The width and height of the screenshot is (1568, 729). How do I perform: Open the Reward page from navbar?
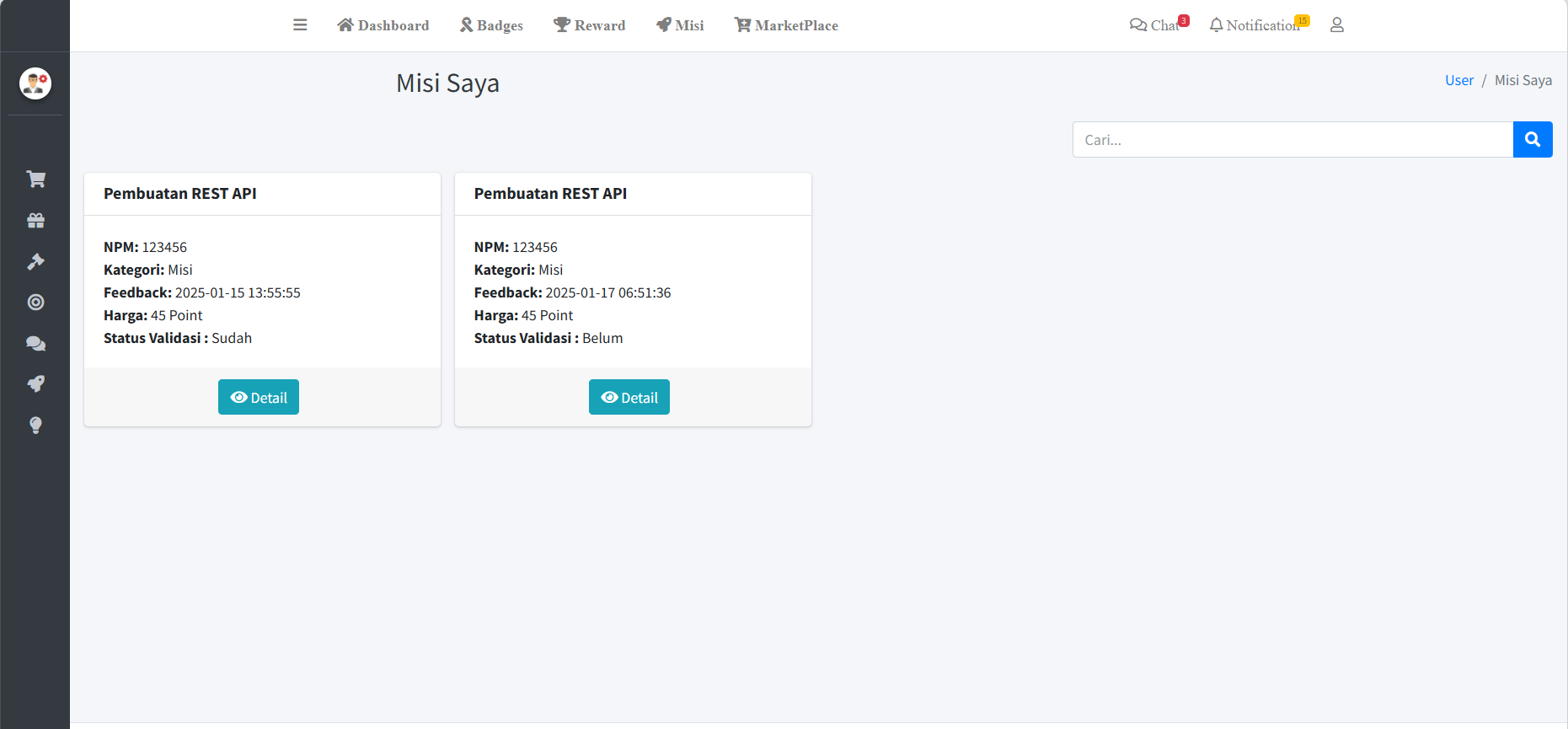tap(590, 25)
